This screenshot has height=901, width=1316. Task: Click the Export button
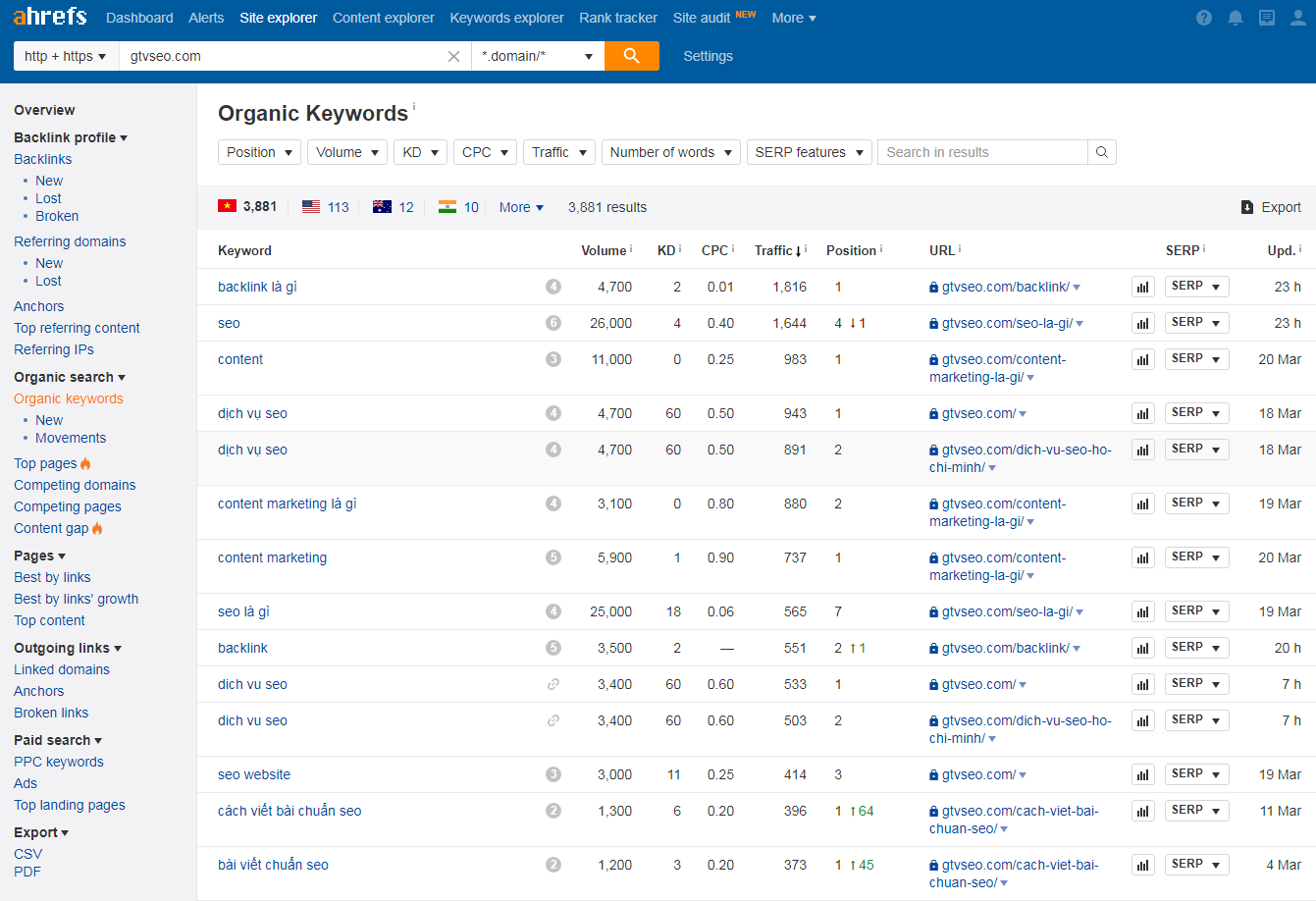(1271, 207)
